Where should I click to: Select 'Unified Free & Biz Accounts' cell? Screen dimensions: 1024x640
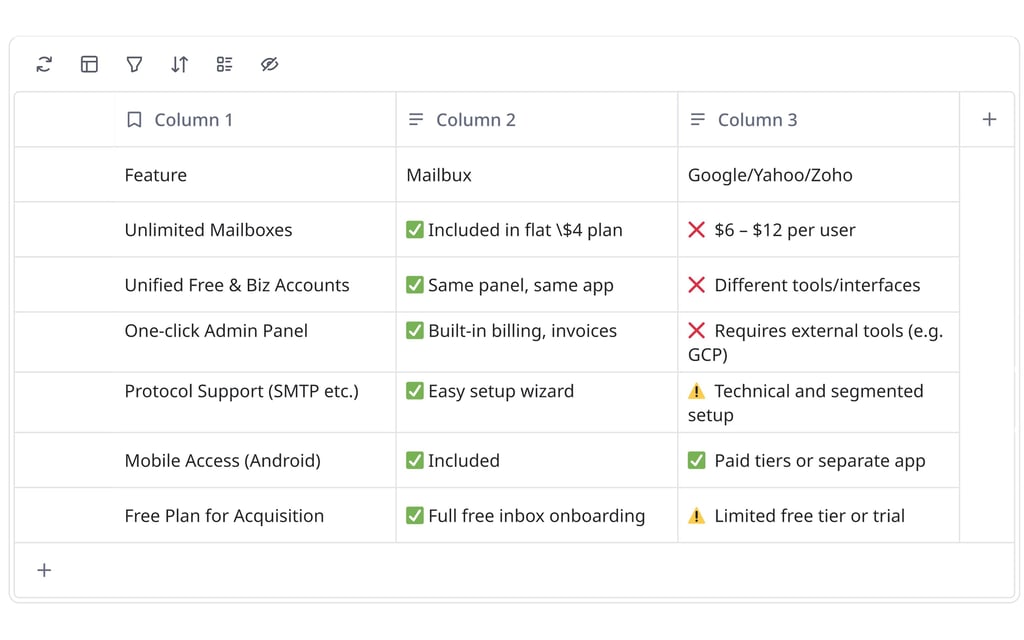click(x=255, y=285)
